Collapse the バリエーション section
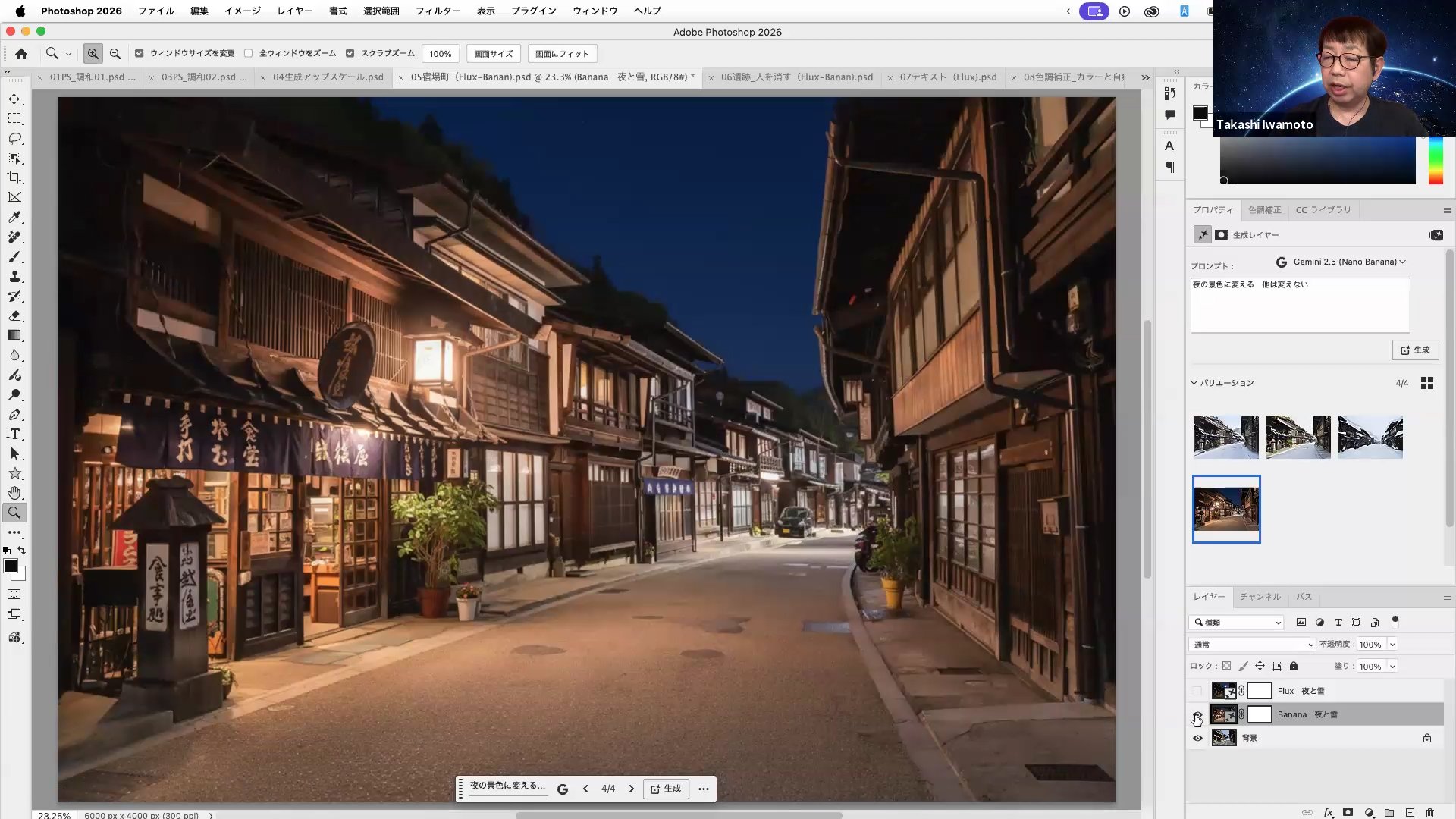Viewport: 1456px width, 819px height. (1194, 383)
